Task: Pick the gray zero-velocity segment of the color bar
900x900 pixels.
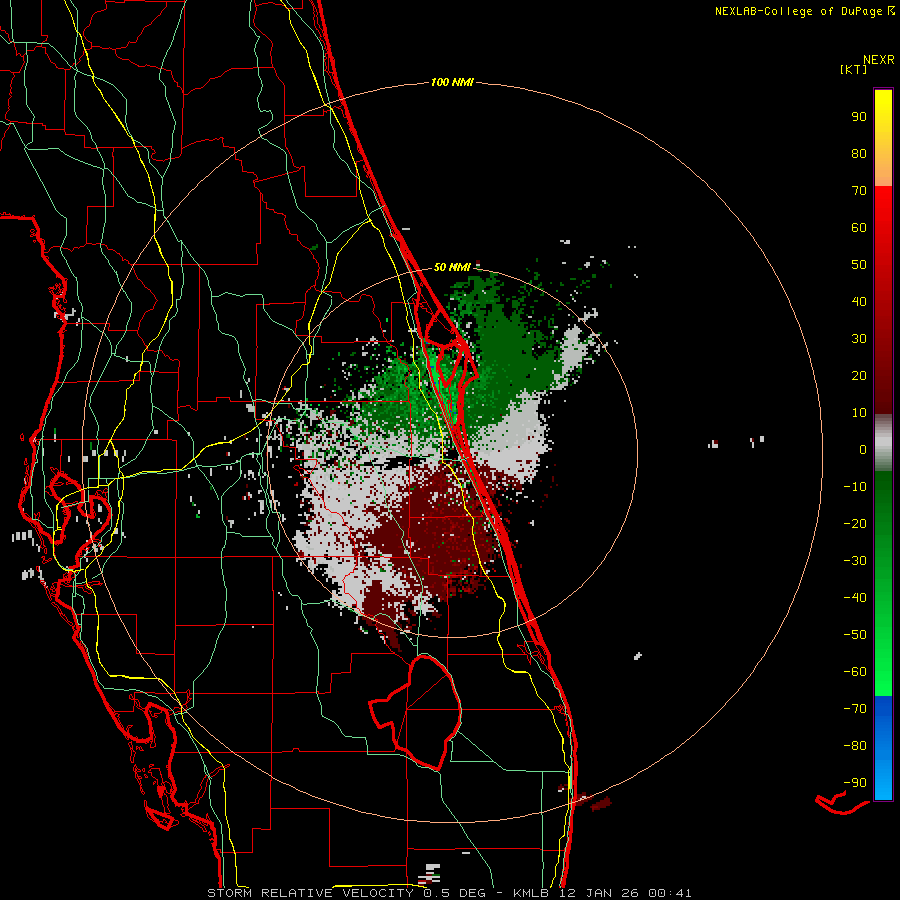Action: 883,443
